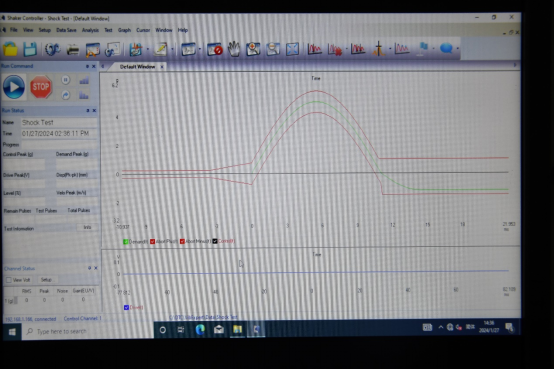Close the Channel Status panel
The image size is (554, 370).
96,268
